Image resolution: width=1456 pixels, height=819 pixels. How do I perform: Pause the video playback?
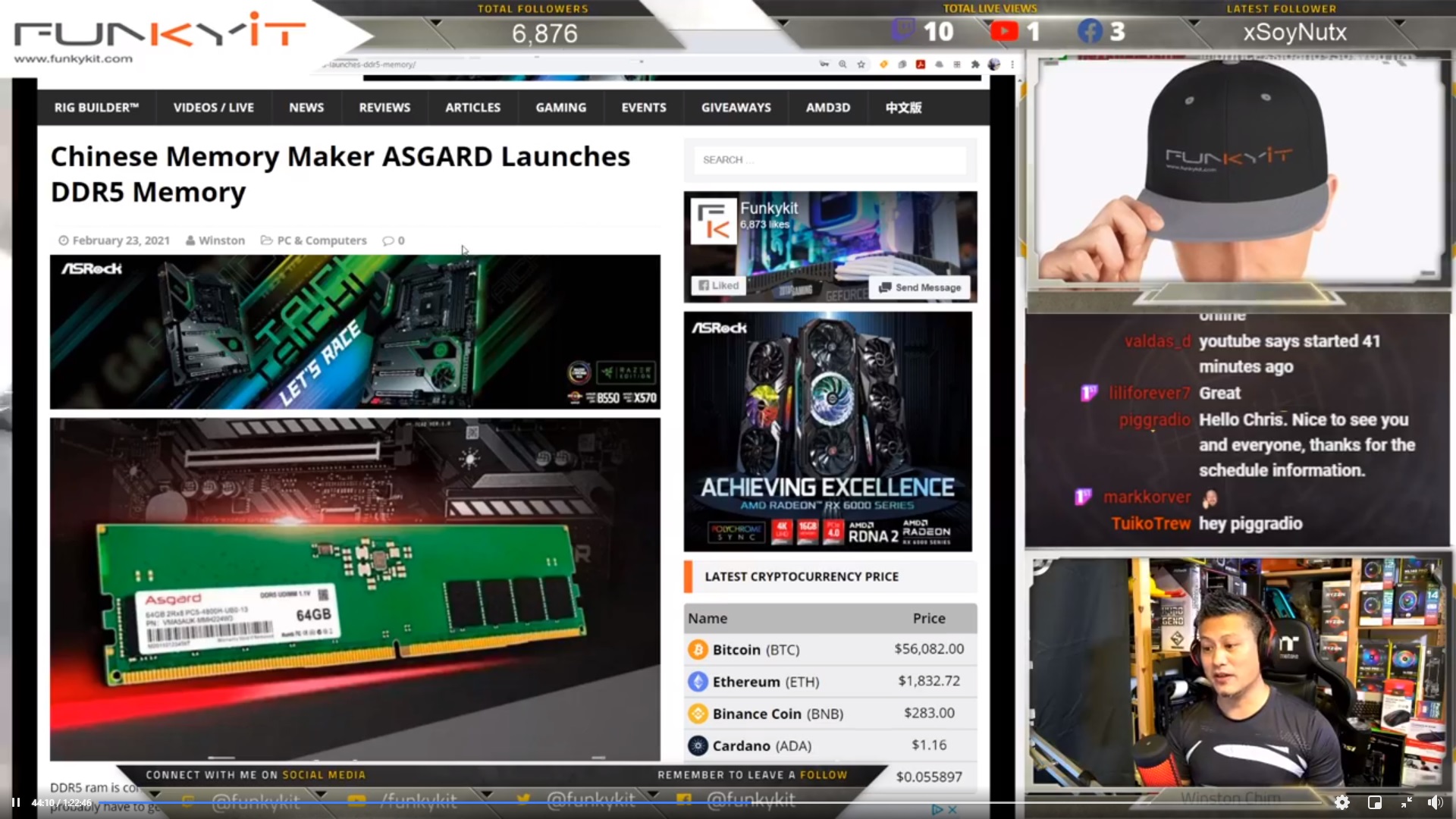pos(15,802)
